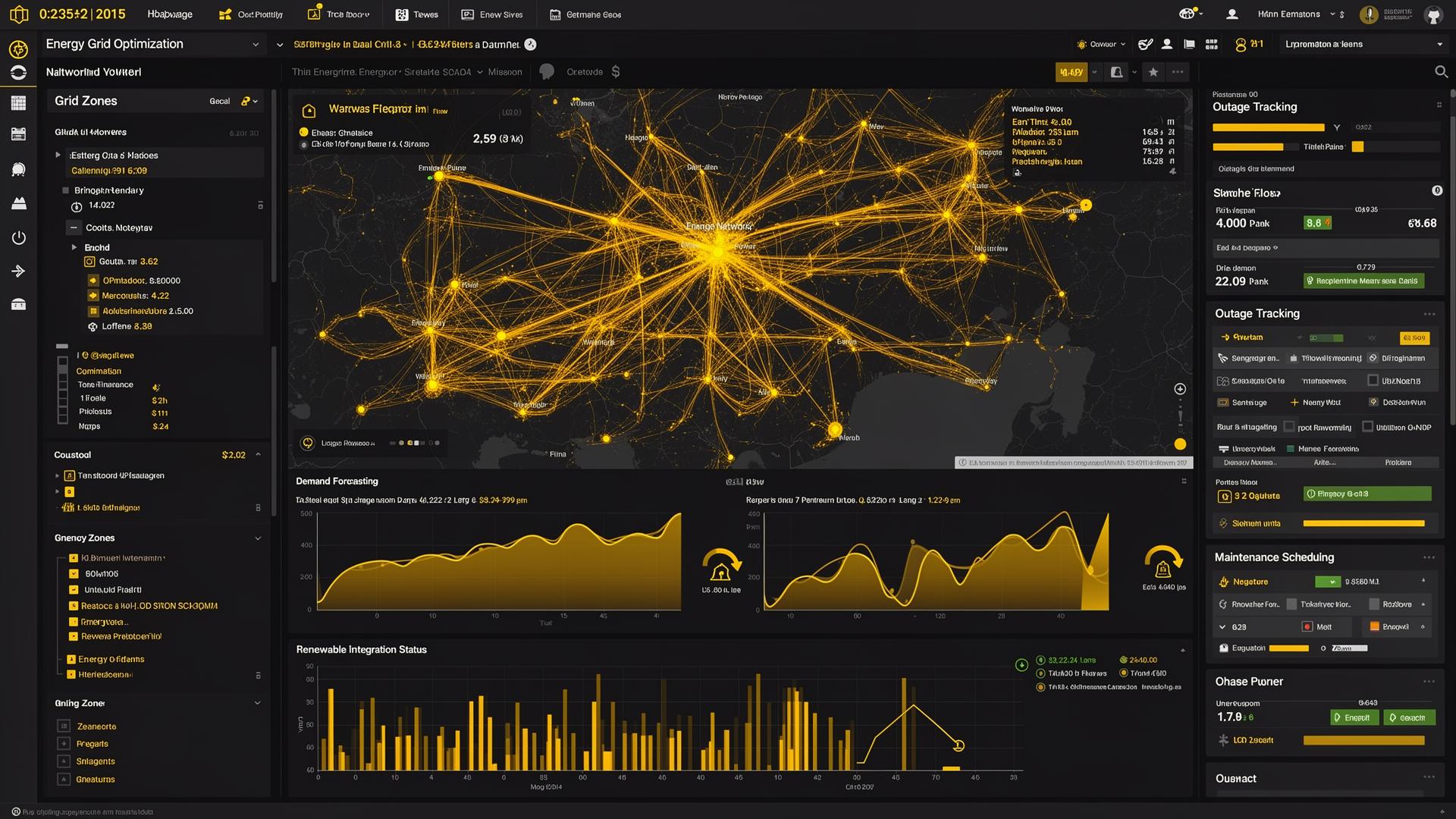Click the locate icon at the map's bottom left

tap(306, 442)
